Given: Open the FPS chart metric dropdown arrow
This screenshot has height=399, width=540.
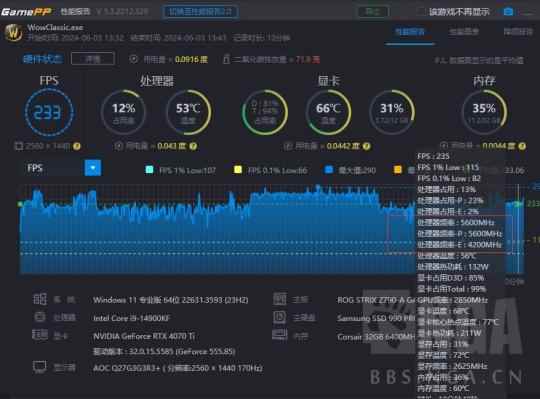Looking at the screenshot, I should coord(93,168).
